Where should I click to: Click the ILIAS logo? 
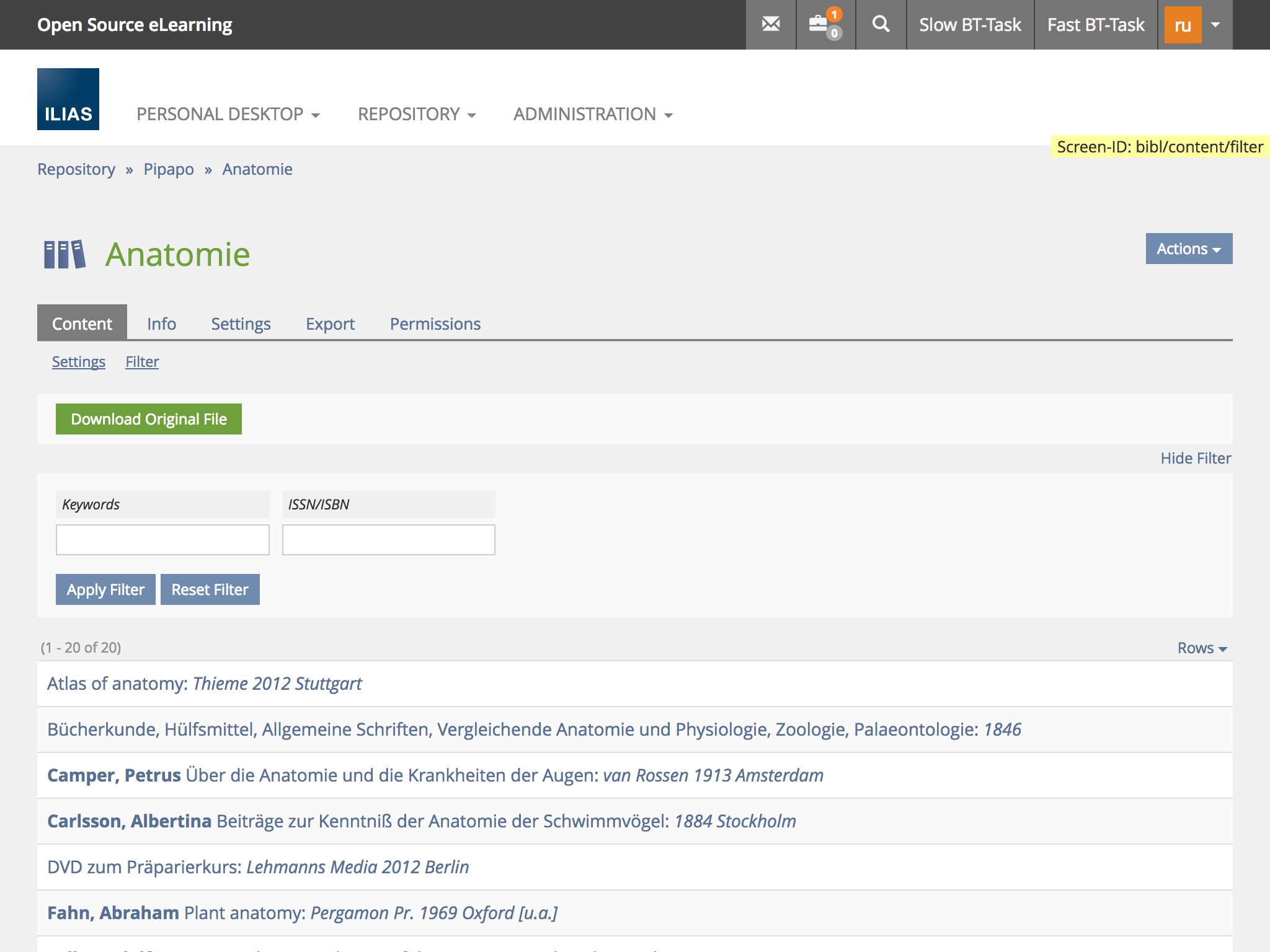click(68, 99)
